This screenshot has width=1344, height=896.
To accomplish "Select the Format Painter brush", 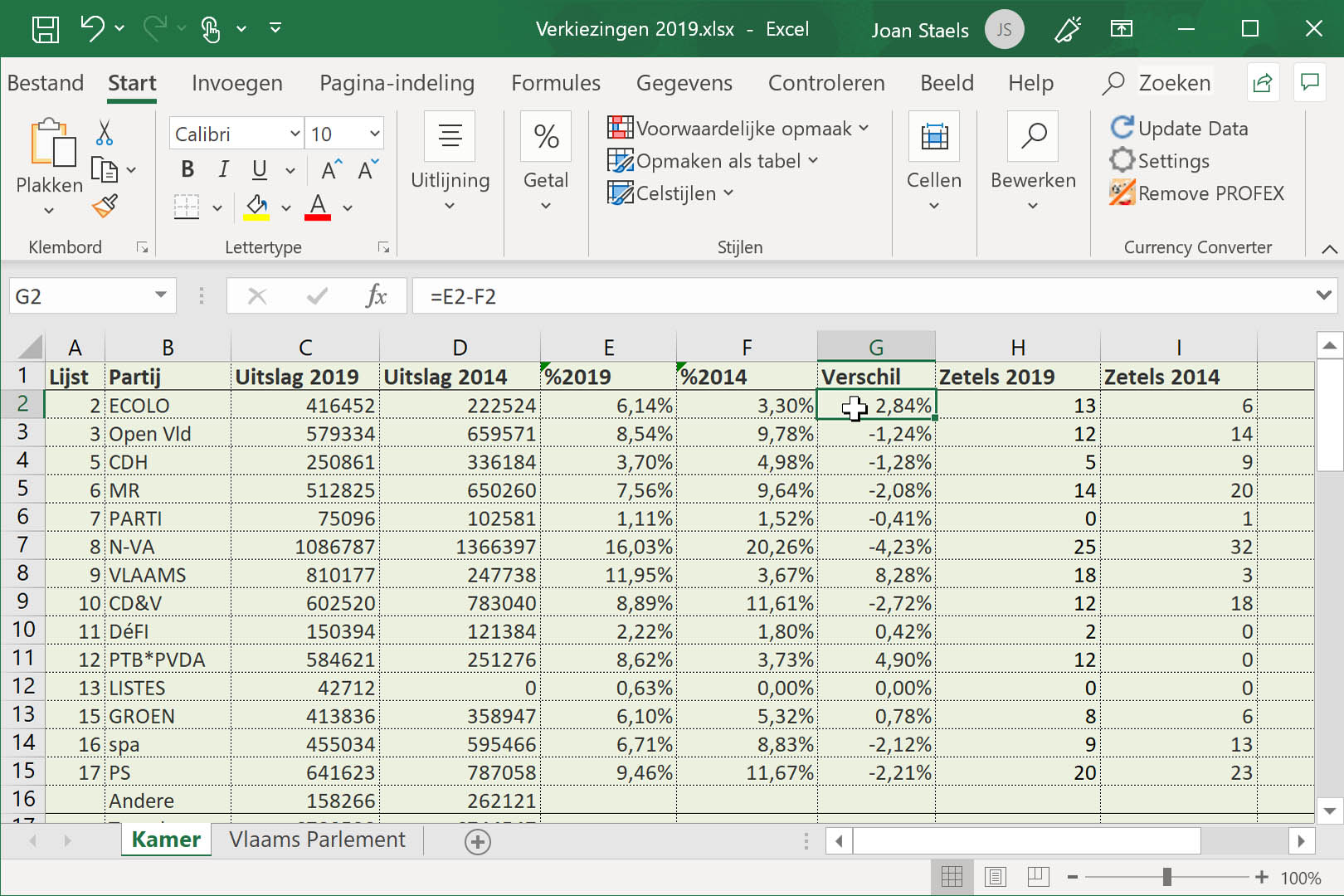I will (x=105, y=206).
